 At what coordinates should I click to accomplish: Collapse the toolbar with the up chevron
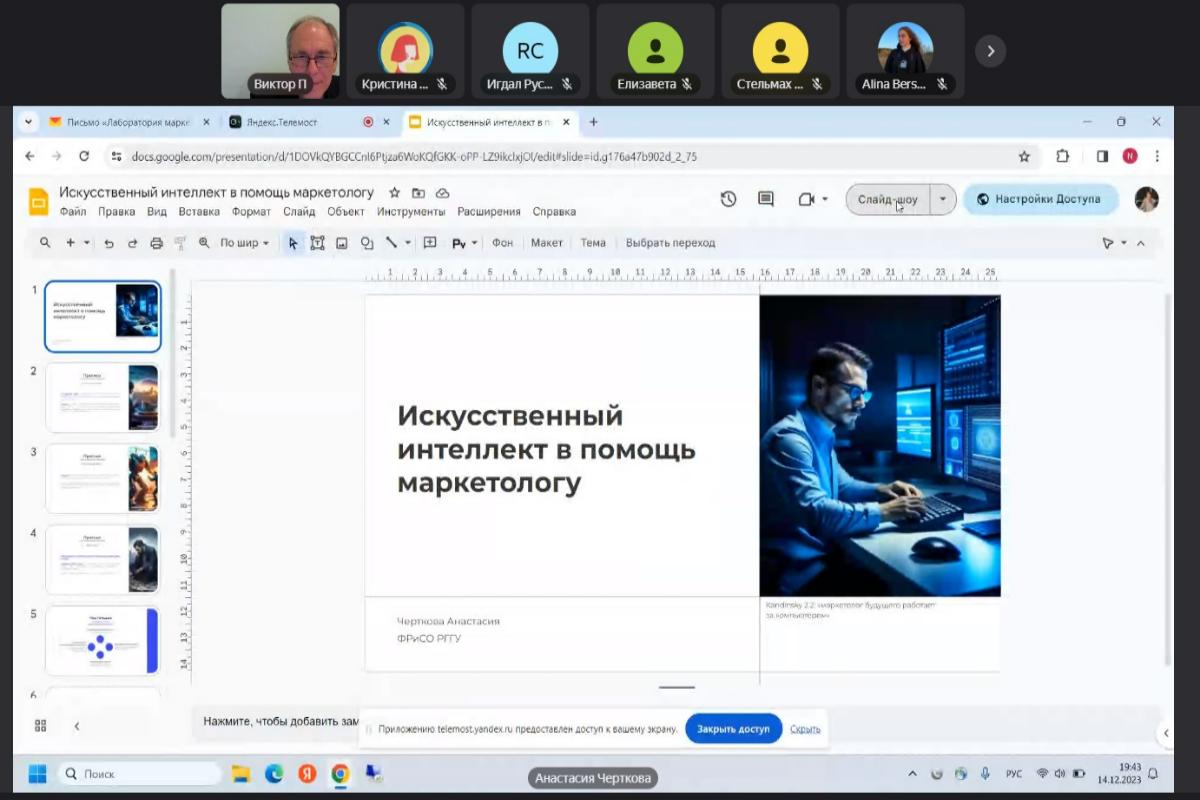pos(1141,243)
